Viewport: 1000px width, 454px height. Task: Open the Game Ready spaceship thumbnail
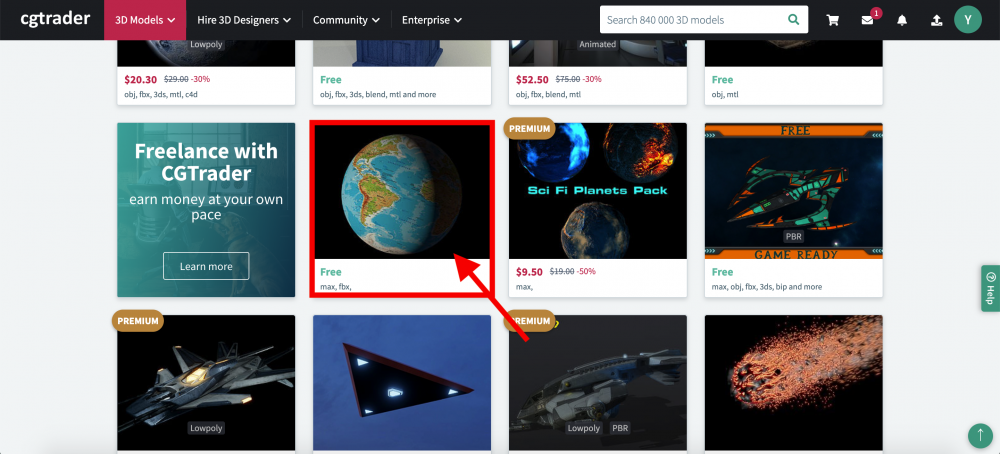[x=793, y=191]
